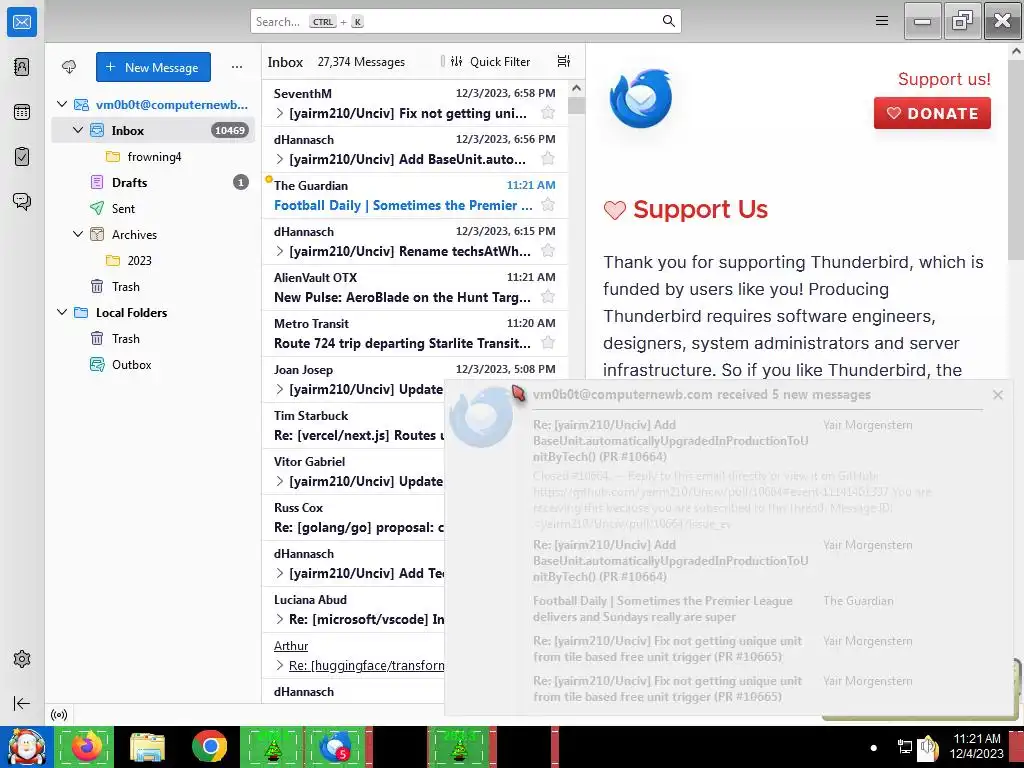Expand the Luciana Abud thread
Image resolution: width=1024 pixels, height=768 pixels.
pyautogui.click(x=280, y=619)
